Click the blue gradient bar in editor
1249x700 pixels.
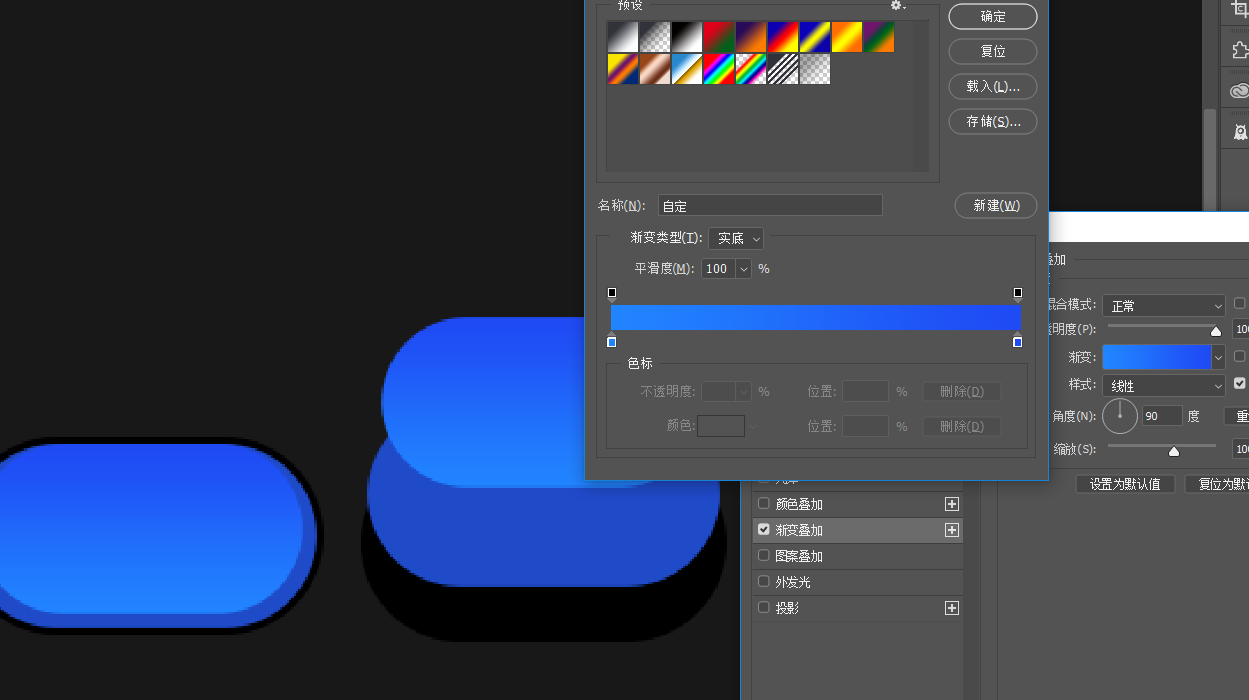pos(815,317)
